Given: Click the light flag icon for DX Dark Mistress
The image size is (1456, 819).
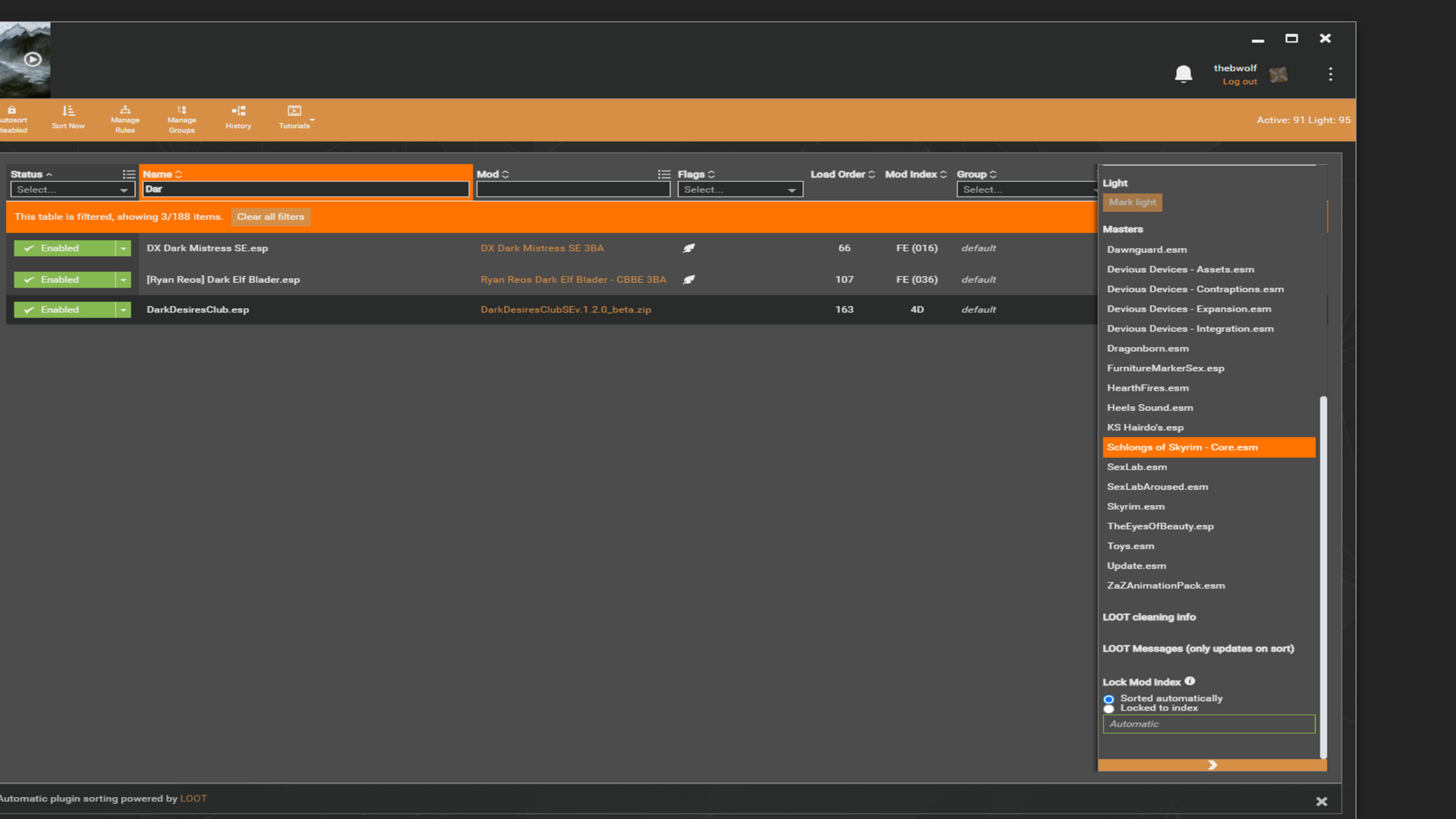Looking at the screenshot, I should (689, 248).
